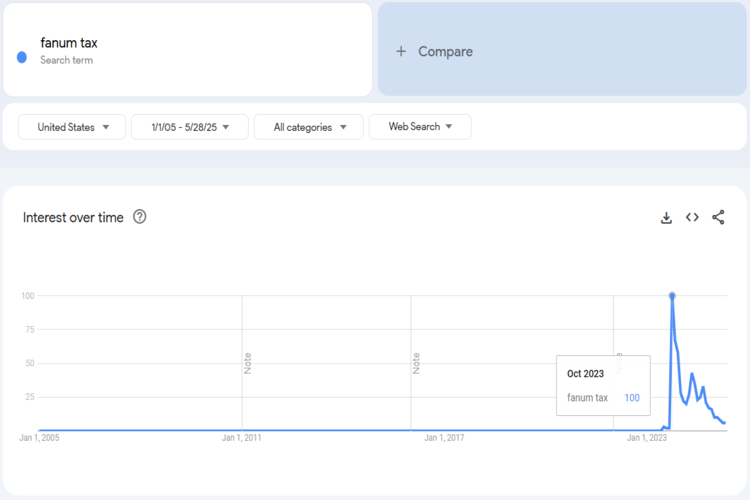The image size is (750, 500).
Task: Click the tooltip value 100
Action: point(632,398)
